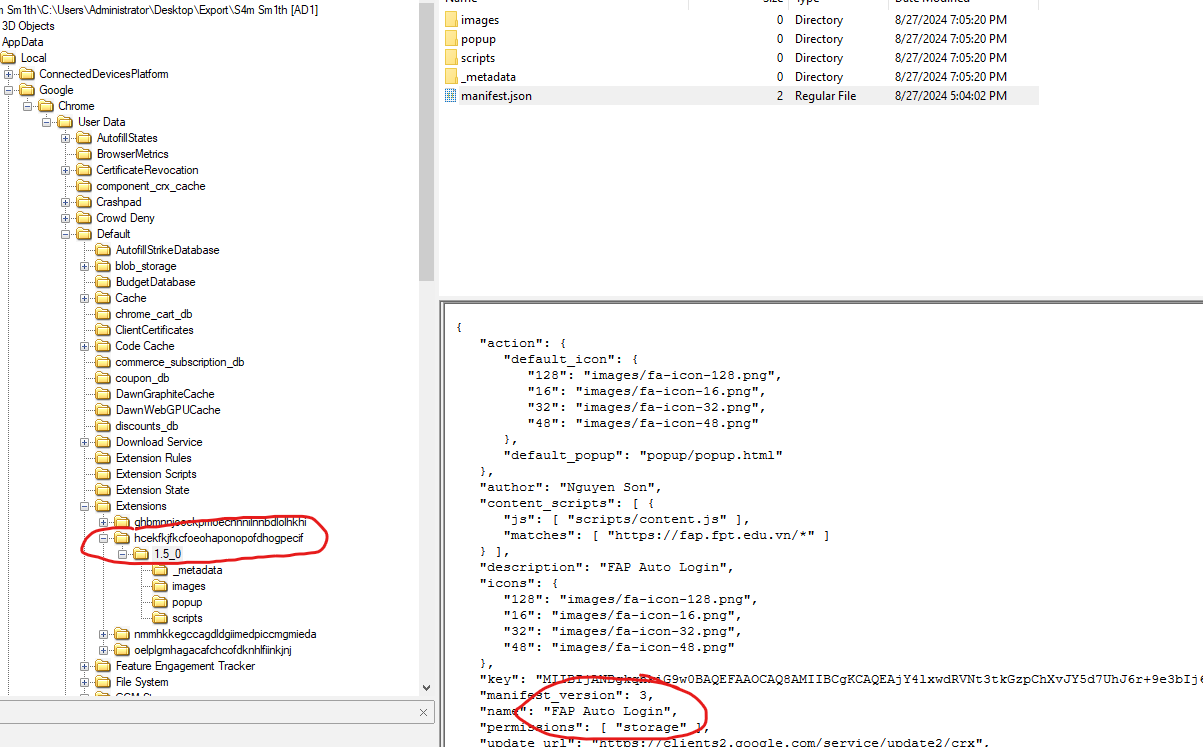Viewport: 1203px width, 747px height.
Task: Click the AutofillStates folder icon
Action: pos(85,138)
